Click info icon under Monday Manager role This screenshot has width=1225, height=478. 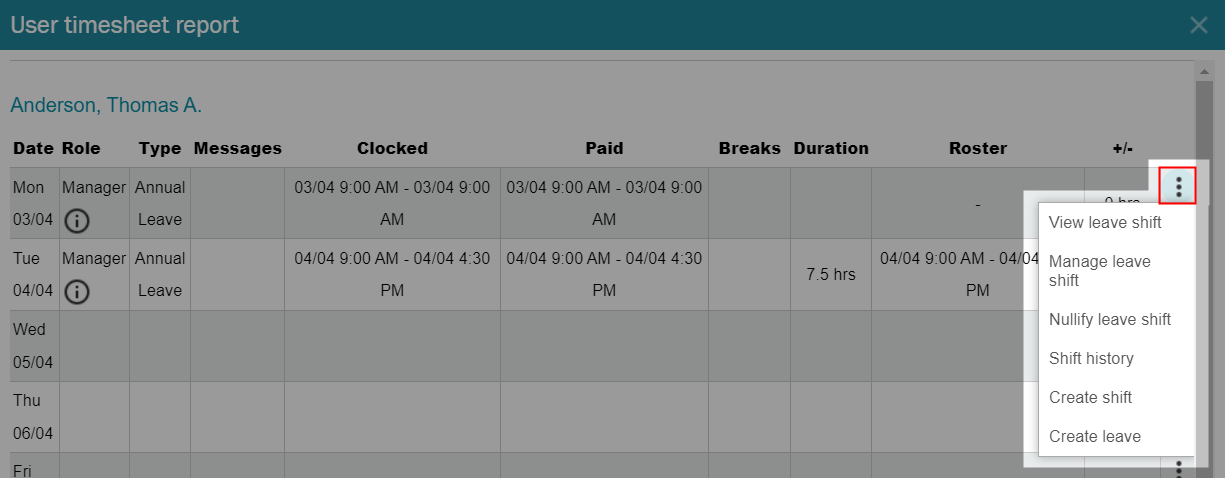tap(77, 220)
